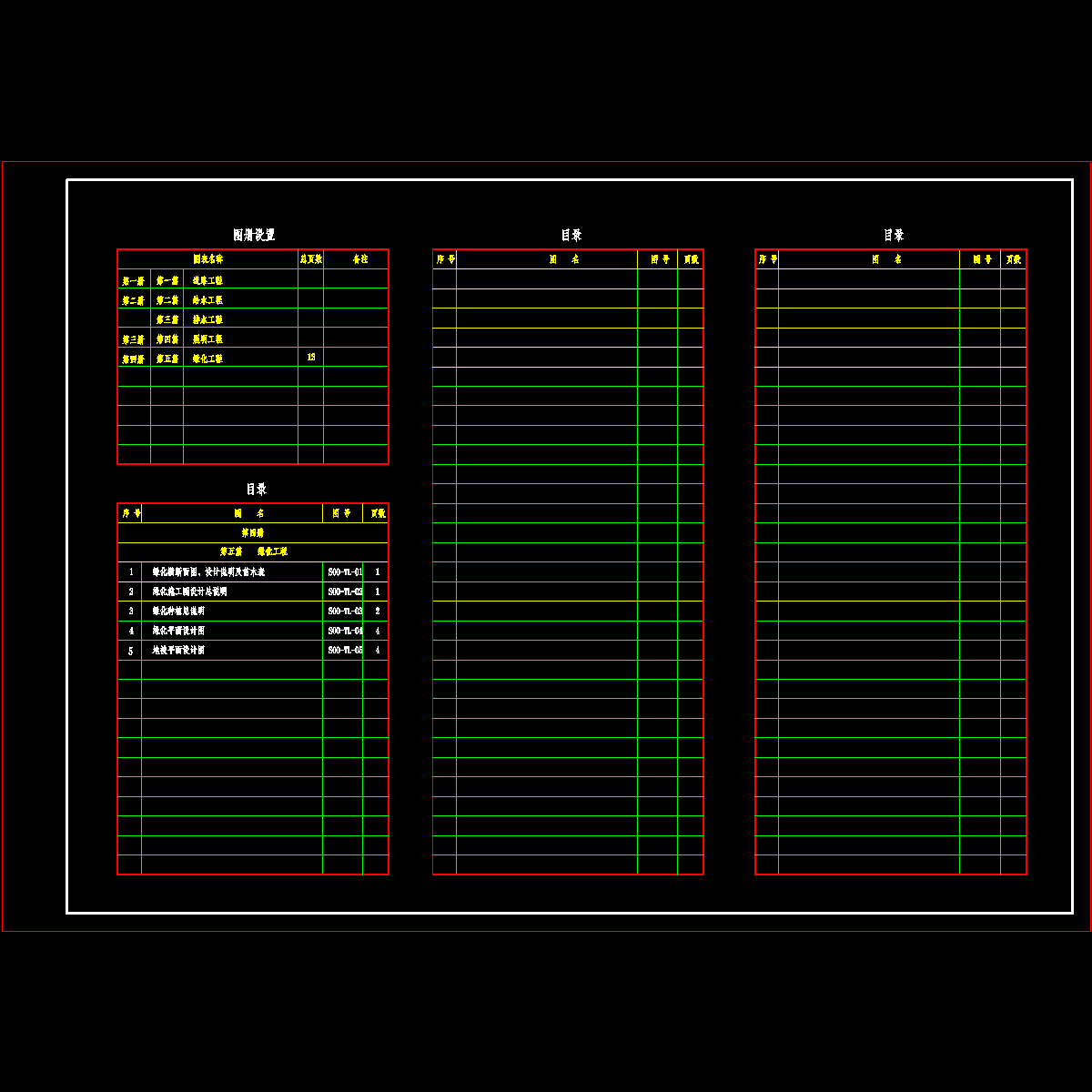Click page count in S00-TL-03 row

click(378, 612)
